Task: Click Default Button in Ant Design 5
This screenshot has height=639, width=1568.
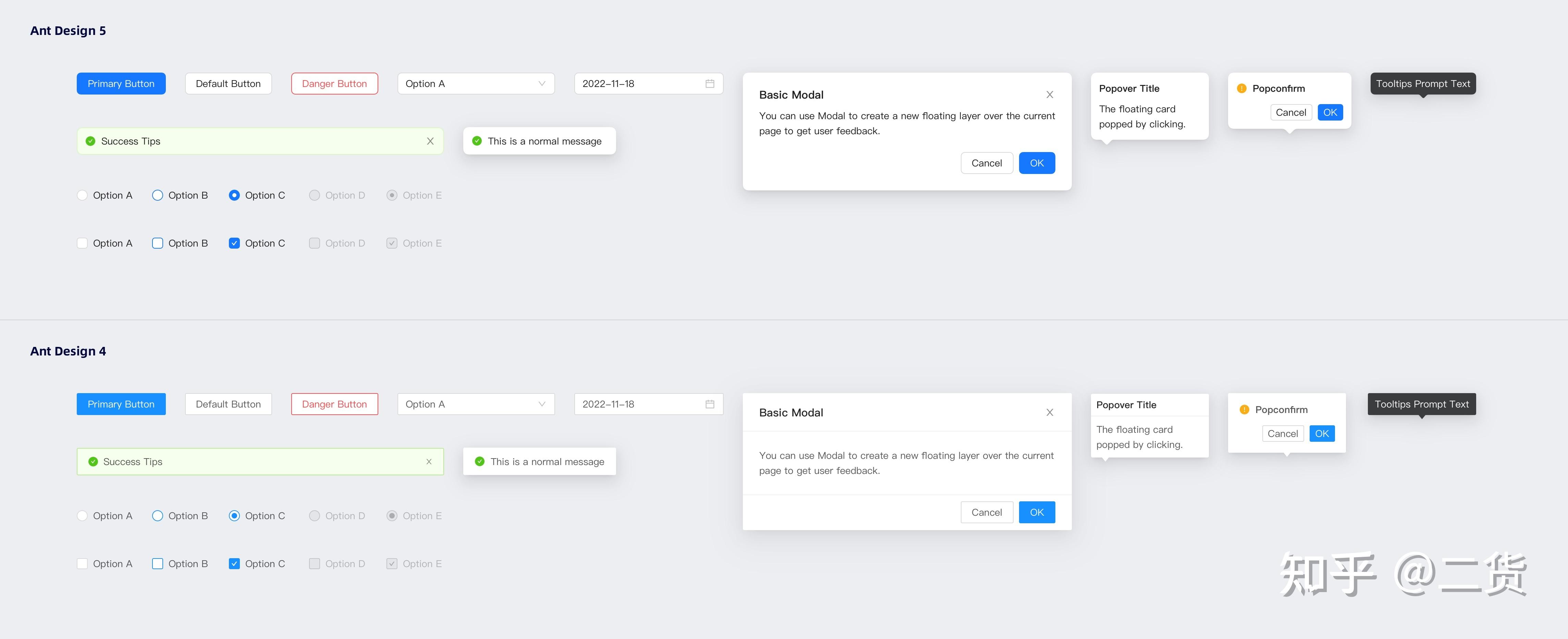Action: click(228, 83)
